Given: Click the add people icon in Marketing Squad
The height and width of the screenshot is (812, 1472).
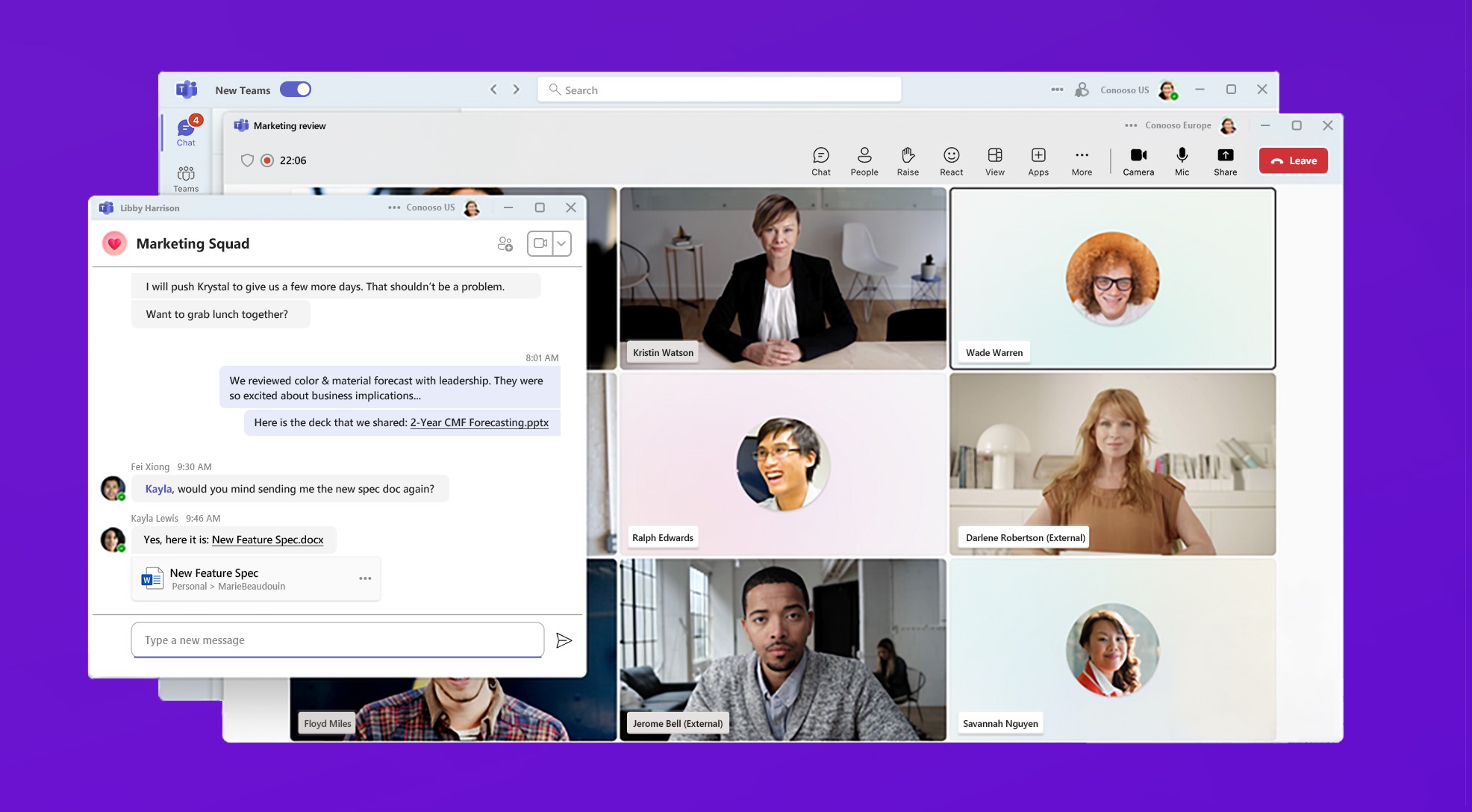Looking at the screenshot, I should 505,244.
